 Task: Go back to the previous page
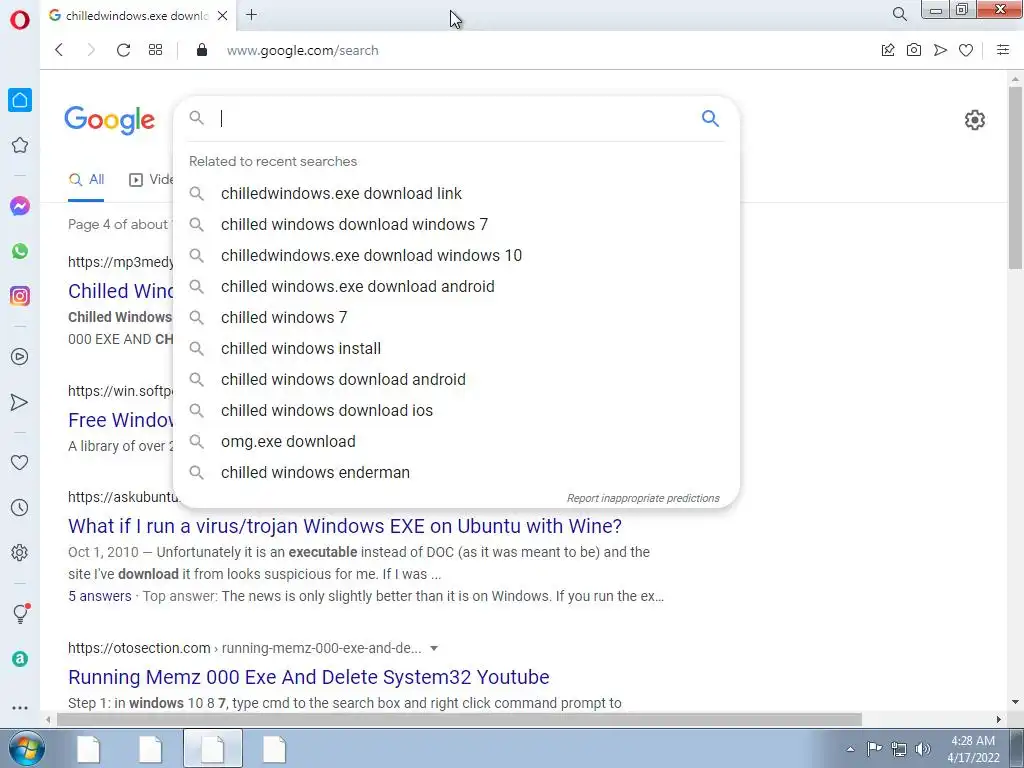coord(59,50)
